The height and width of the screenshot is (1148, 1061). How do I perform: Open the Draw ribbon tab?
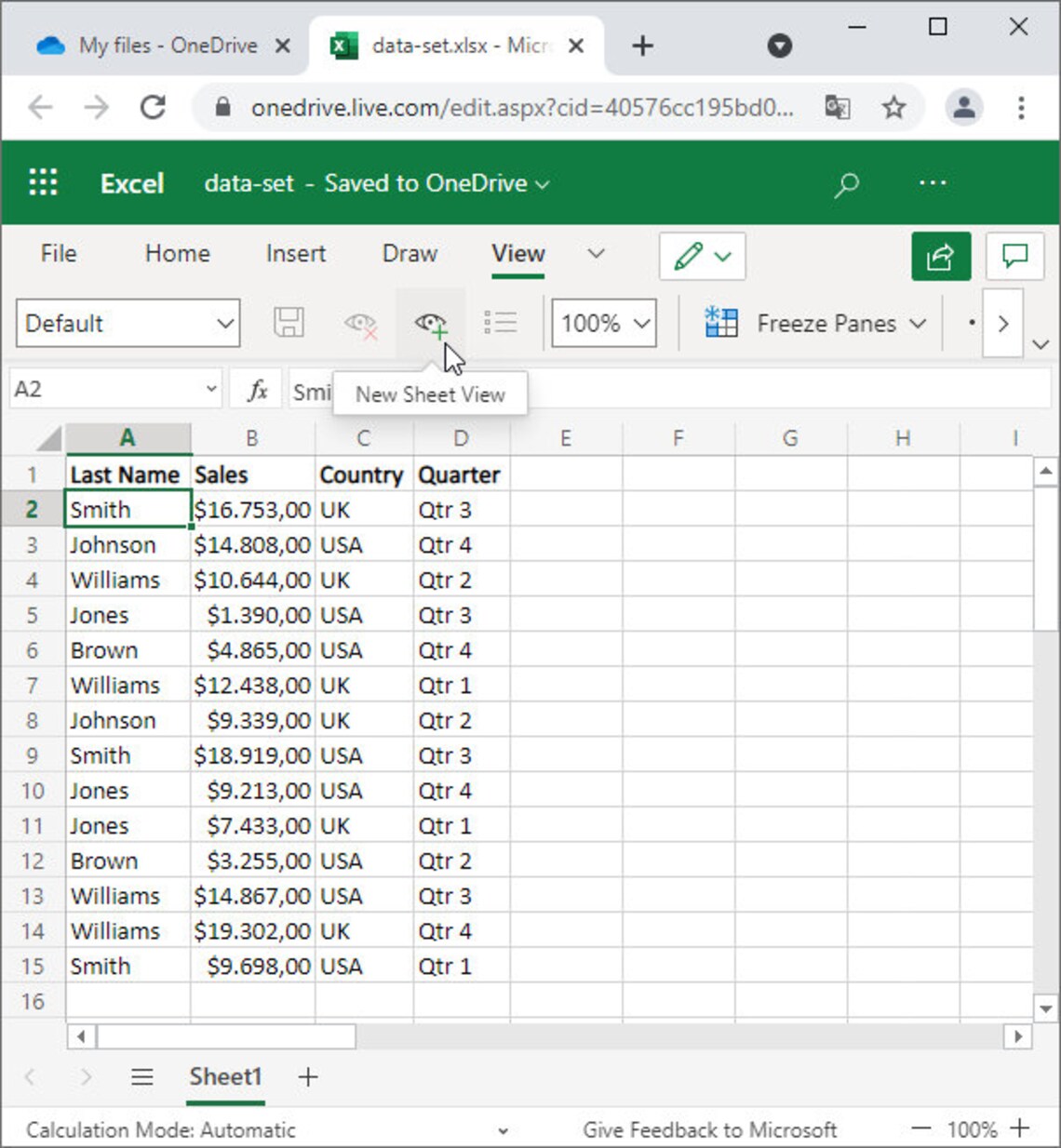click(409, 254)
